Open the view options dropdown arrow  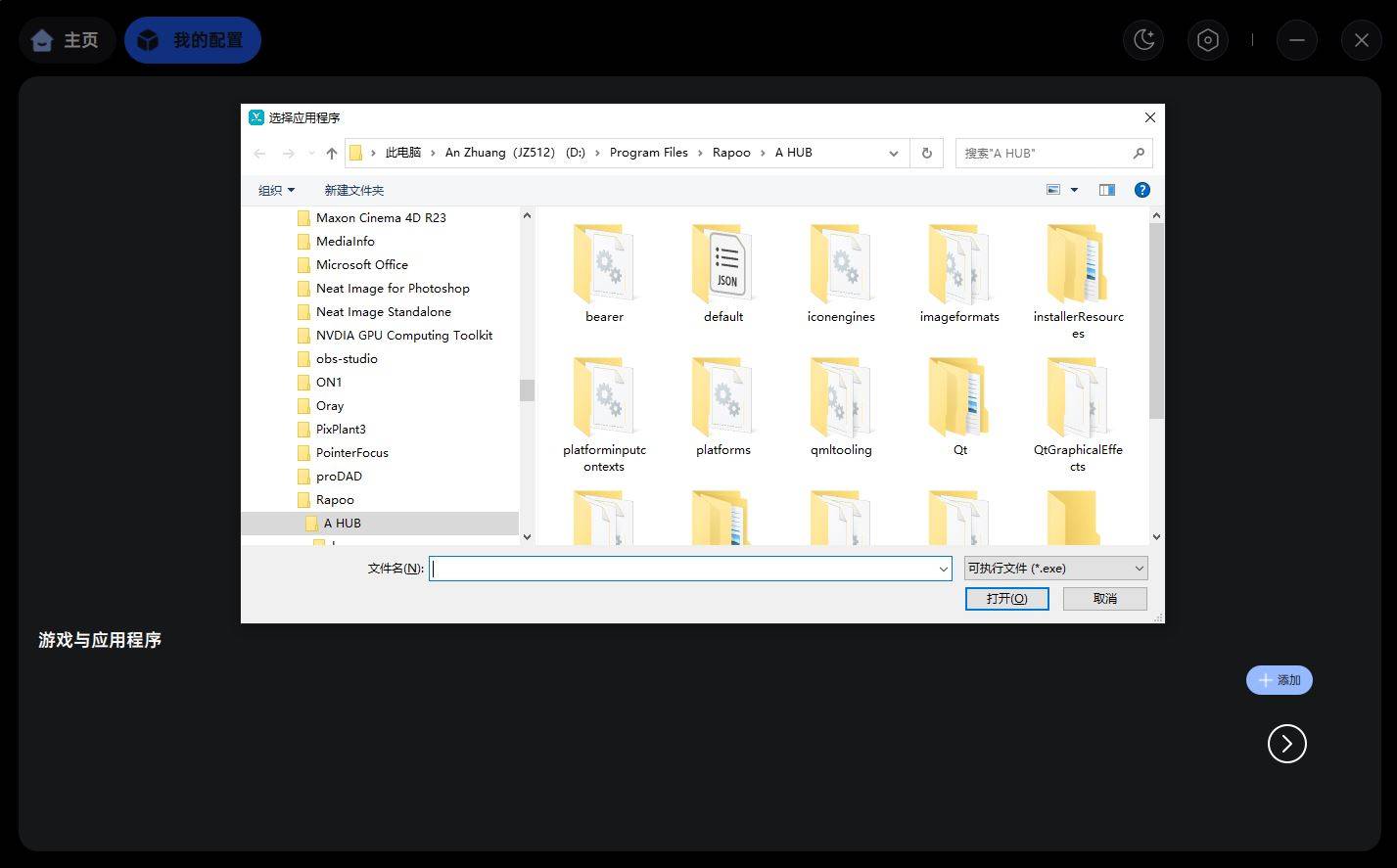1074,190
